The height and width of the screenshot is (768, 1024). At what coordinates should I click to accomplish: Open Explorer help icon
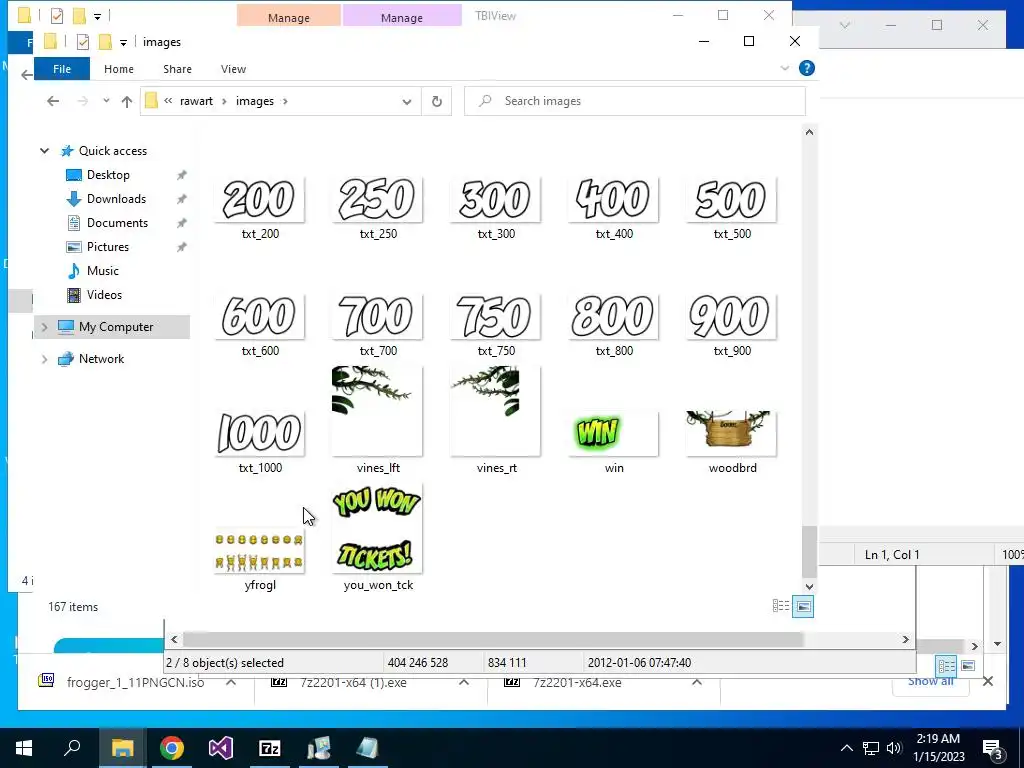tap(807, 68)
